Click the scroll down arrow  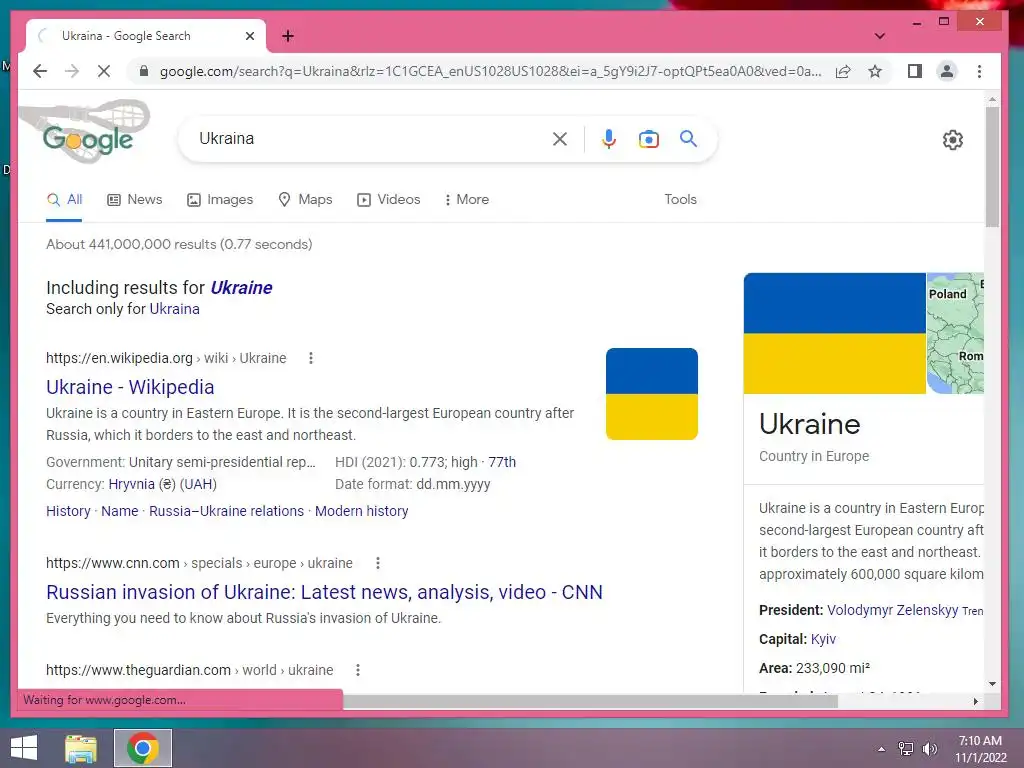(x=992, y=684)
